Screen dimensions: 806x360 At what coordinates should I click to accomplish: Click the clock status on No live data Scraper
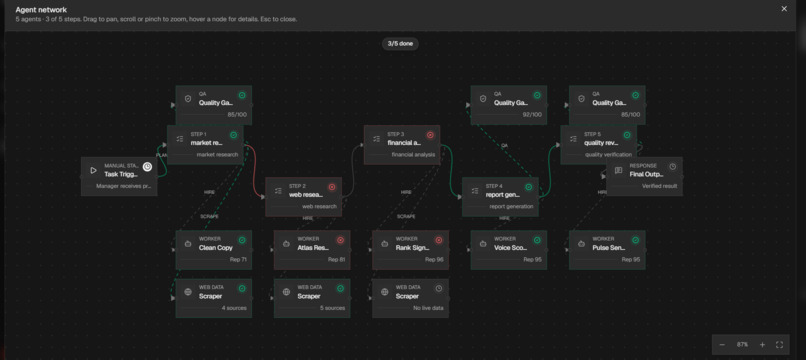click(438, 289)
